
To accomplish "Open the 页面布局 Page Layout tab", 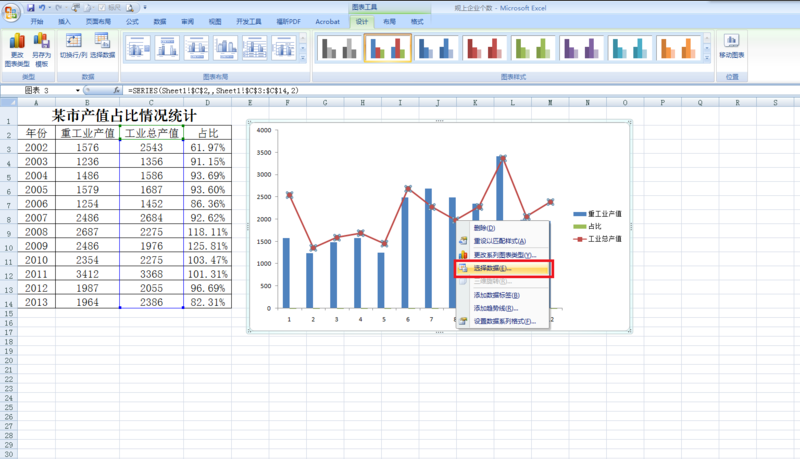I will pos(98,21).
